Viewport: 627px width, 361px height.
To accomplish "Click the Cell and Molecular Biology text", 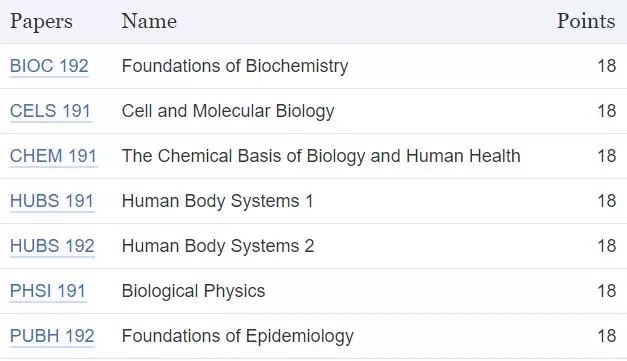I will coord(228,111).
